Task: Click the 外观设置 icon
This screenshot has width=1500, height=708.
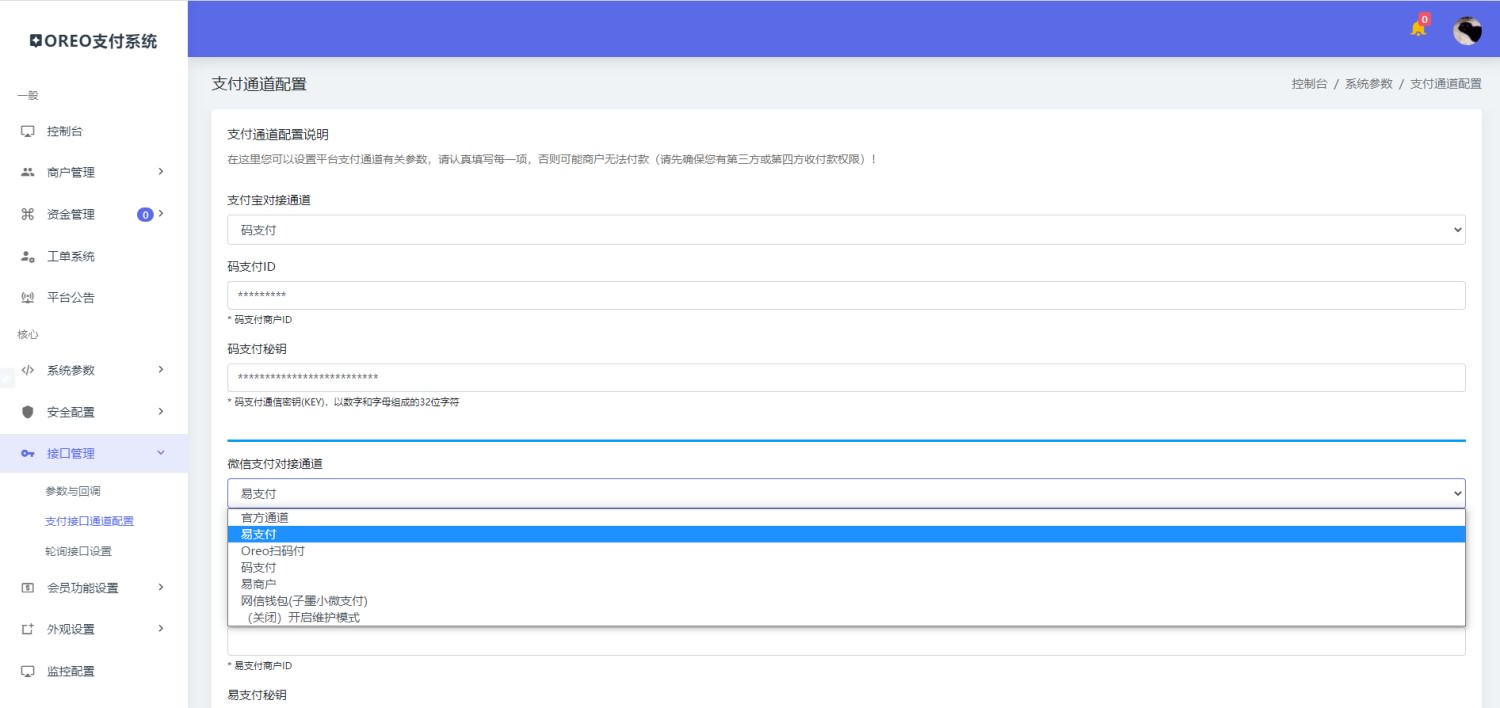Action: click(28, 630)
